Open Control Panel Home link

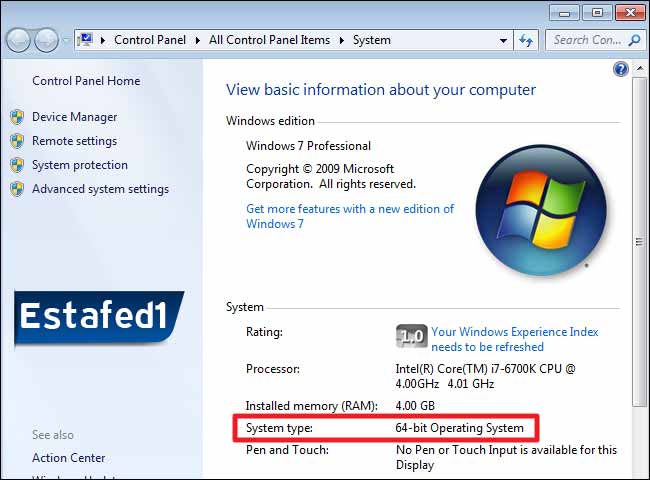(86, 81)
